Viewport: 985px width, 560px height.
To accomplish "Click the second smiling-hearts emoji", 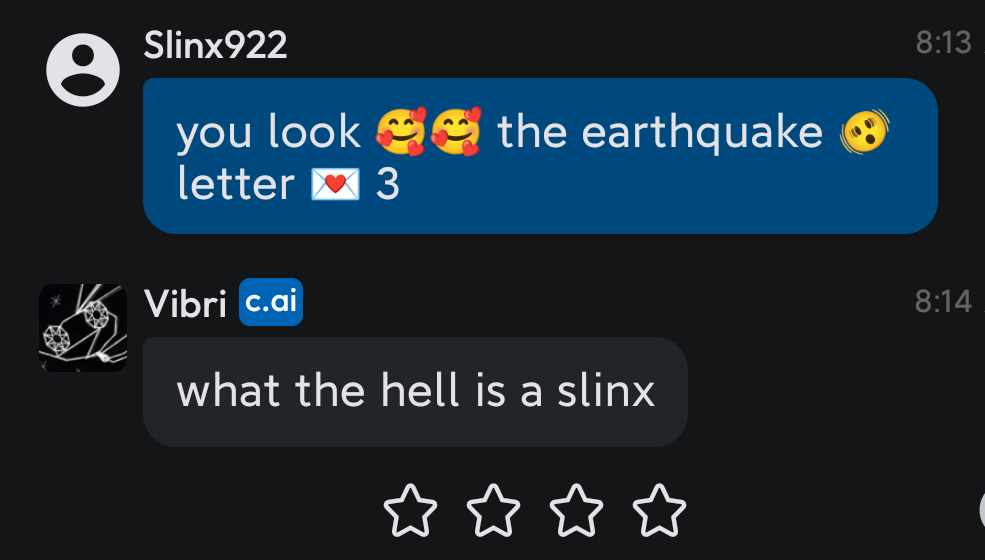I will pyautogui.click(x=455, y=131).
